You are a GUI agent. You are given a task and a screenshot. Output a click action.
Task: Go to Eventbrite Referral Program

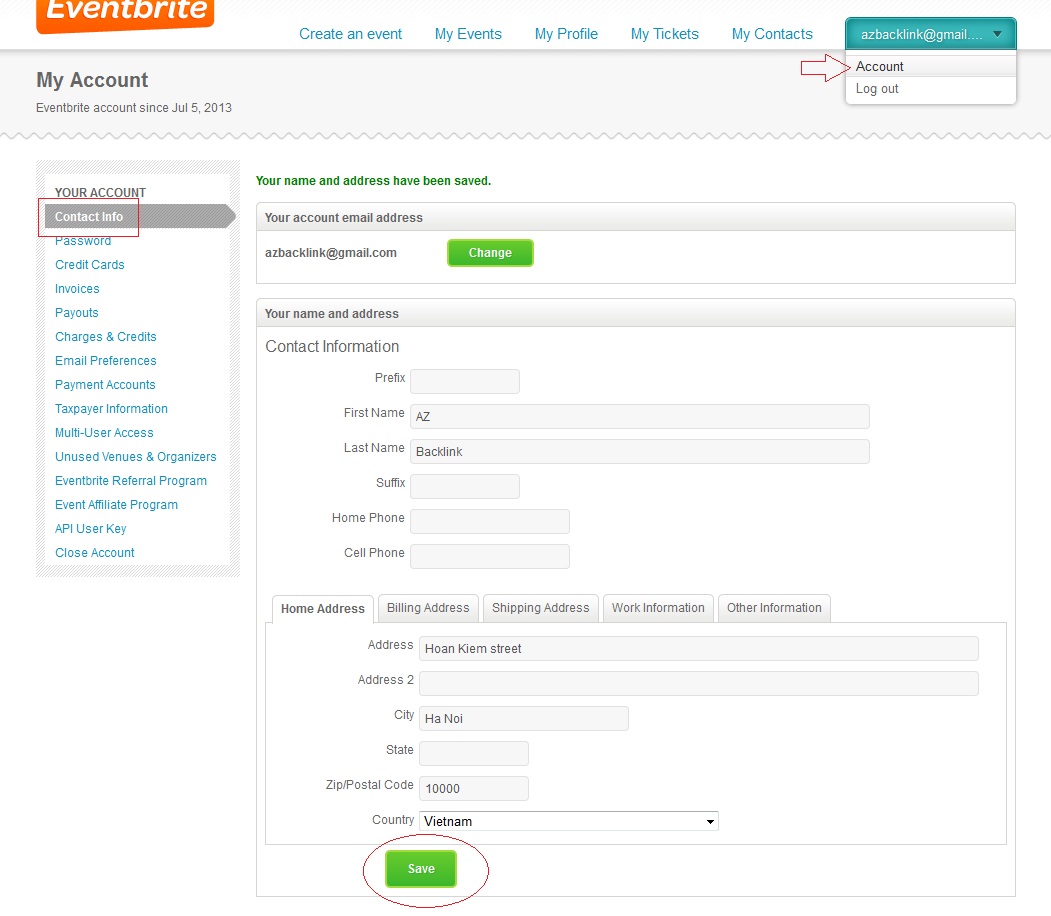[x=131, y=481]
